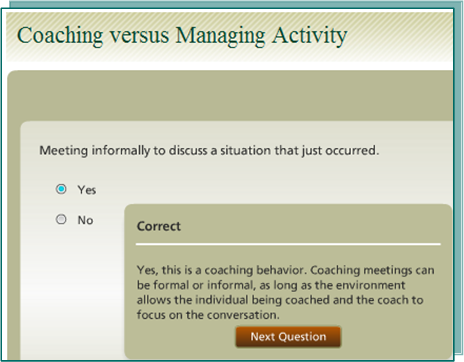This screenshot has width=464, height=362.
Task: Click the Coaching versus Managing Activity title
Action: click(x=182, y=36)
